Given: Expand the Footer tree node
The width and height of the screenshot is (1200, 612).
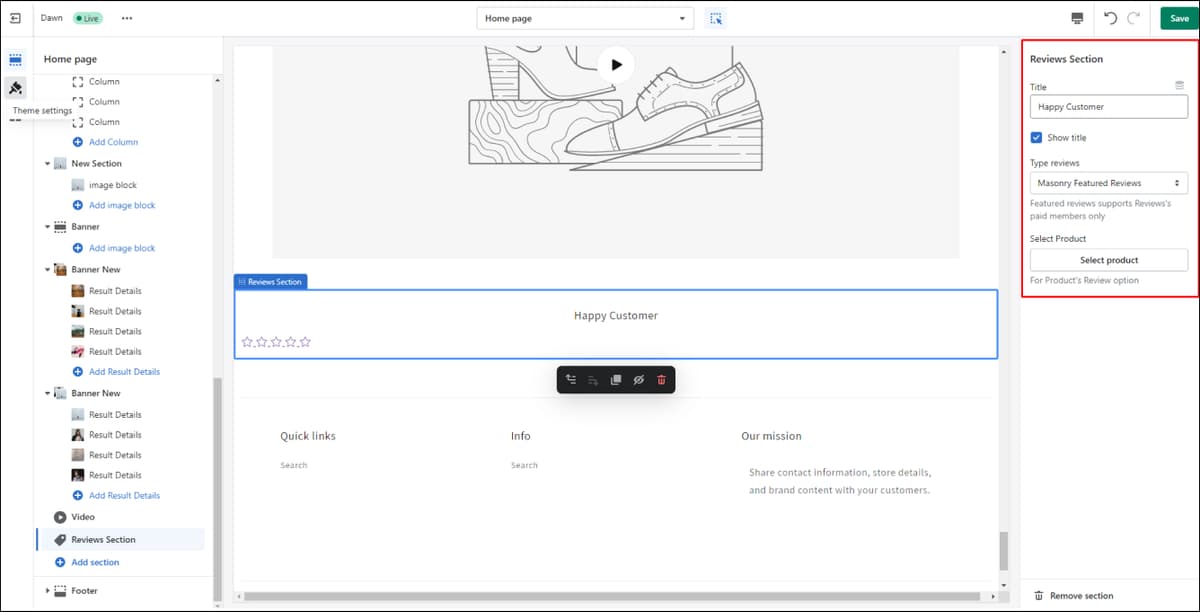Looking at the screenshot, I should (47, 591).
